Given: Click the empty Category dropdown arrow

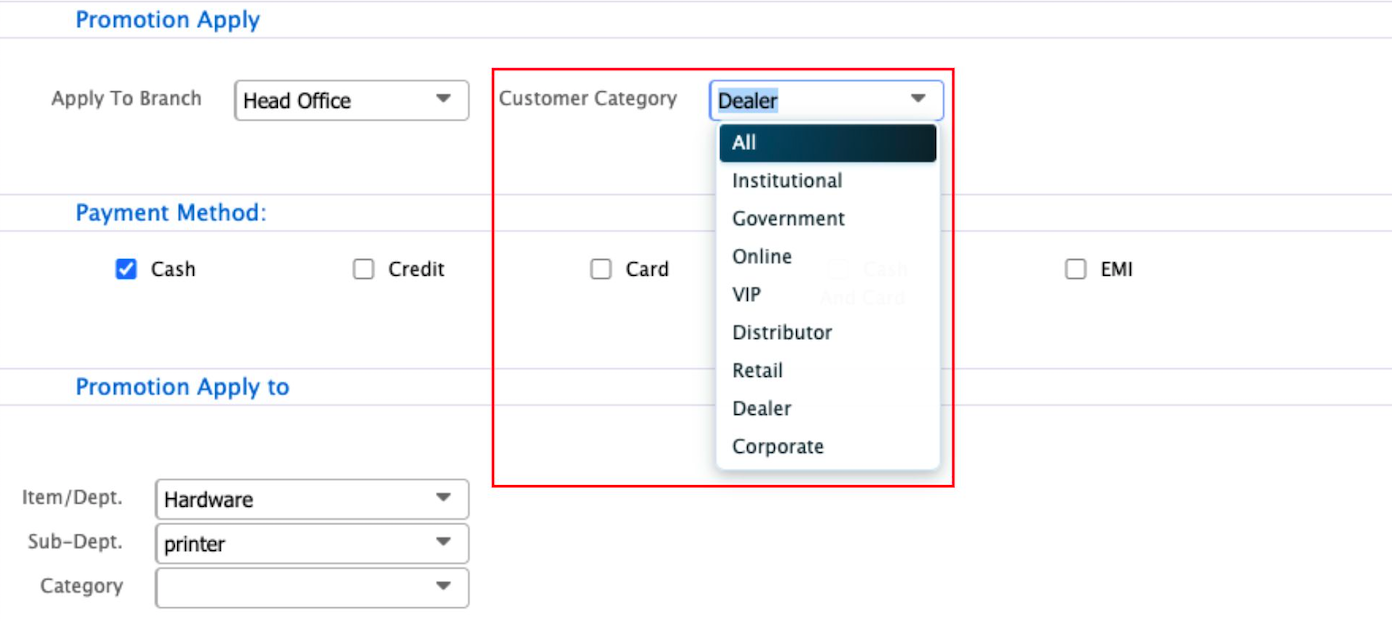Looking at the screenshot, I should 443,587.
